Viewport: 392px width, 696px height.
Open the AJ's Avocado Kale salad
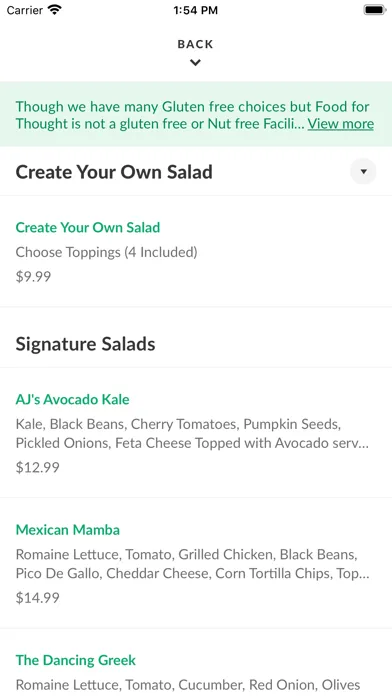point(196,433)
